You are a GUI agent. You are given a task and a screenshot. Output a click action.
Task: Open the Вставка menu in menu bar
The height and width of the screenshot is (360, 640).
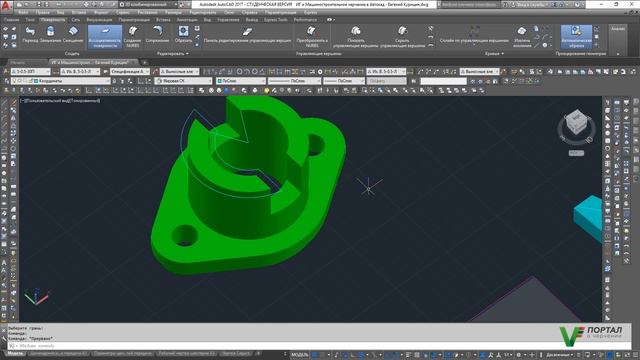tap(79, 12)
